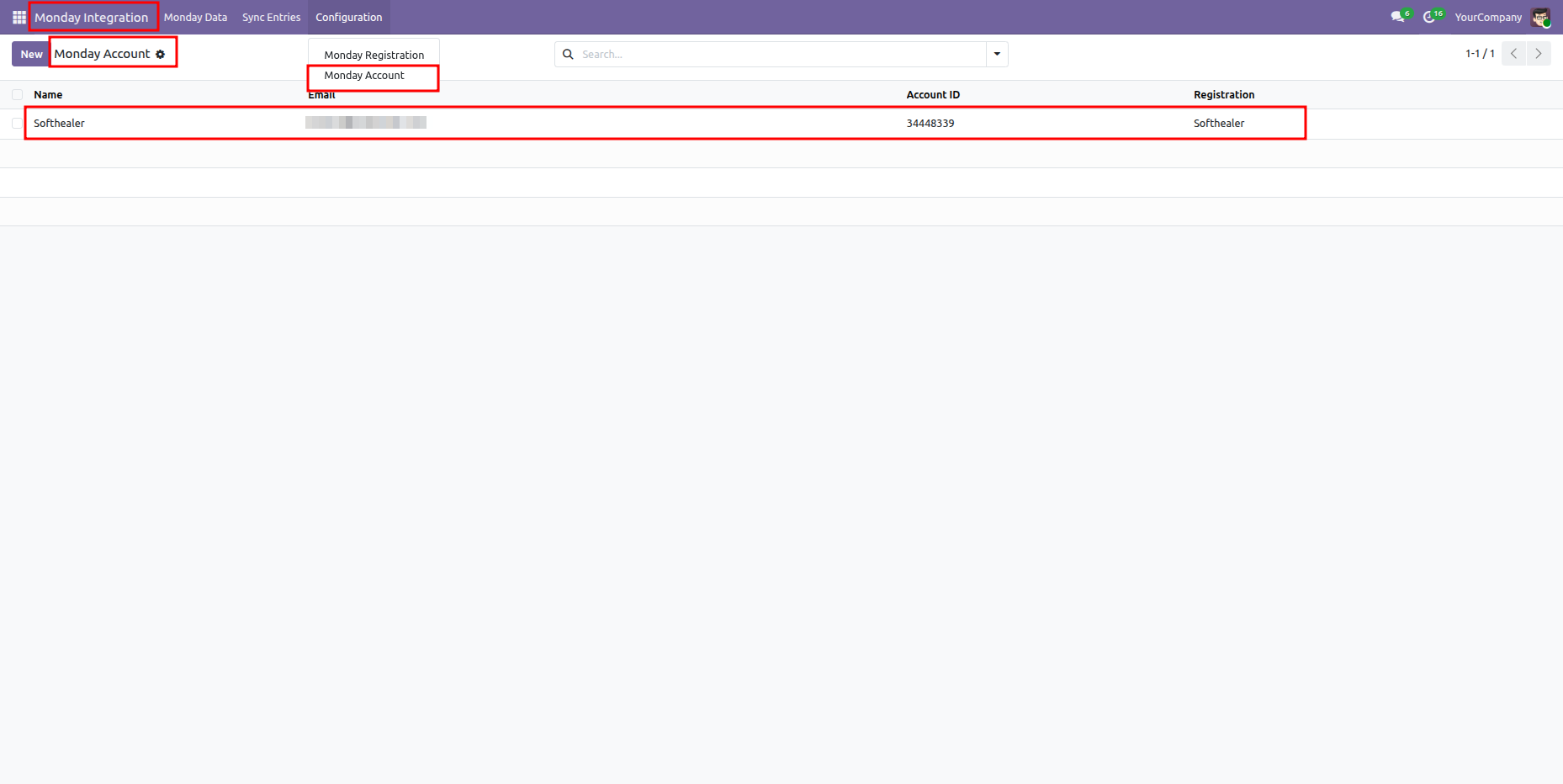The image size is (1563, 784).
Task: Choose Monday Account from dropdown
Action: coord(364,76)
